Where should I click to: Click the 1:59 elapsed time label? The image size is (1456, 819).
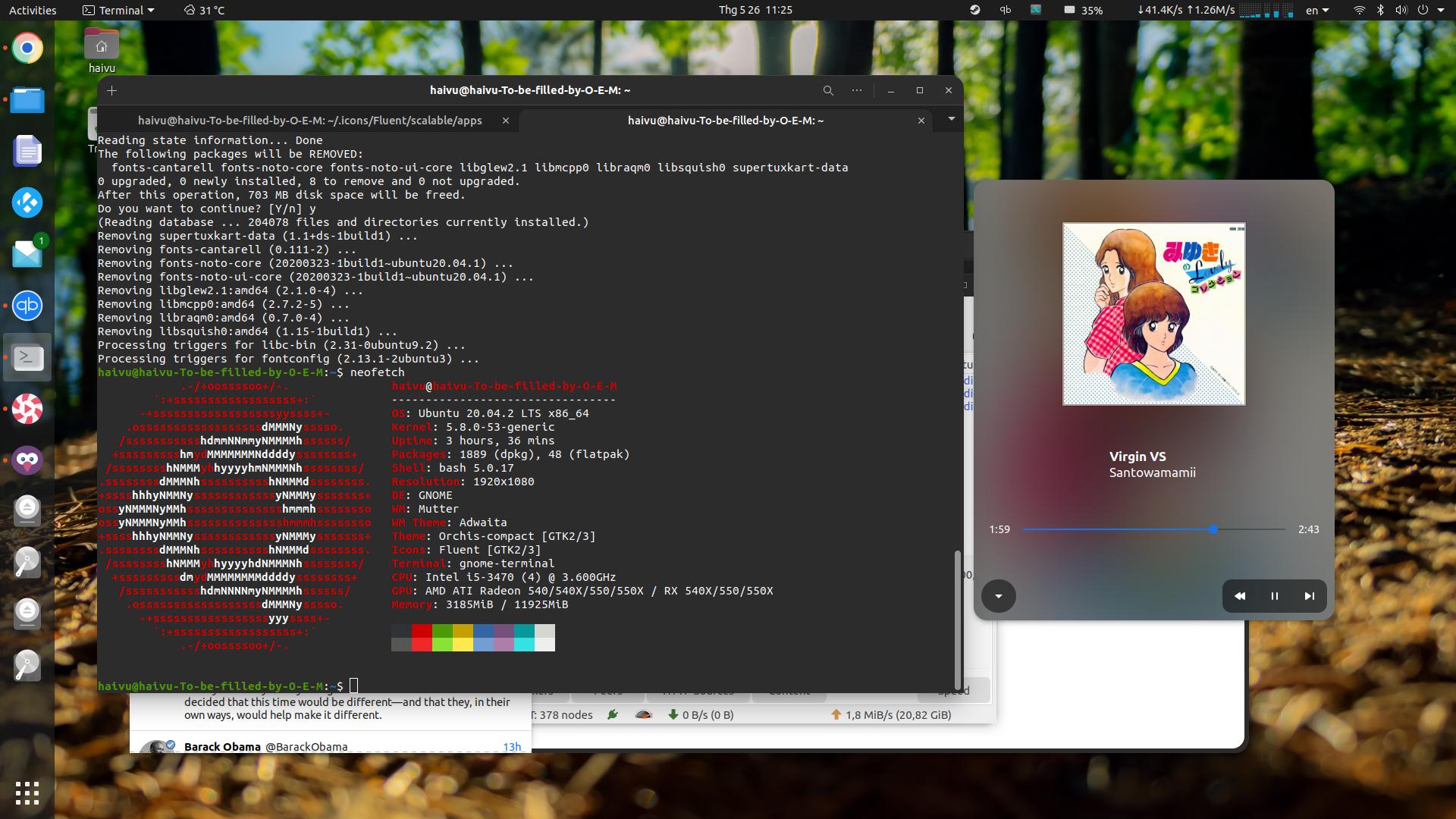tap(999, 529)
